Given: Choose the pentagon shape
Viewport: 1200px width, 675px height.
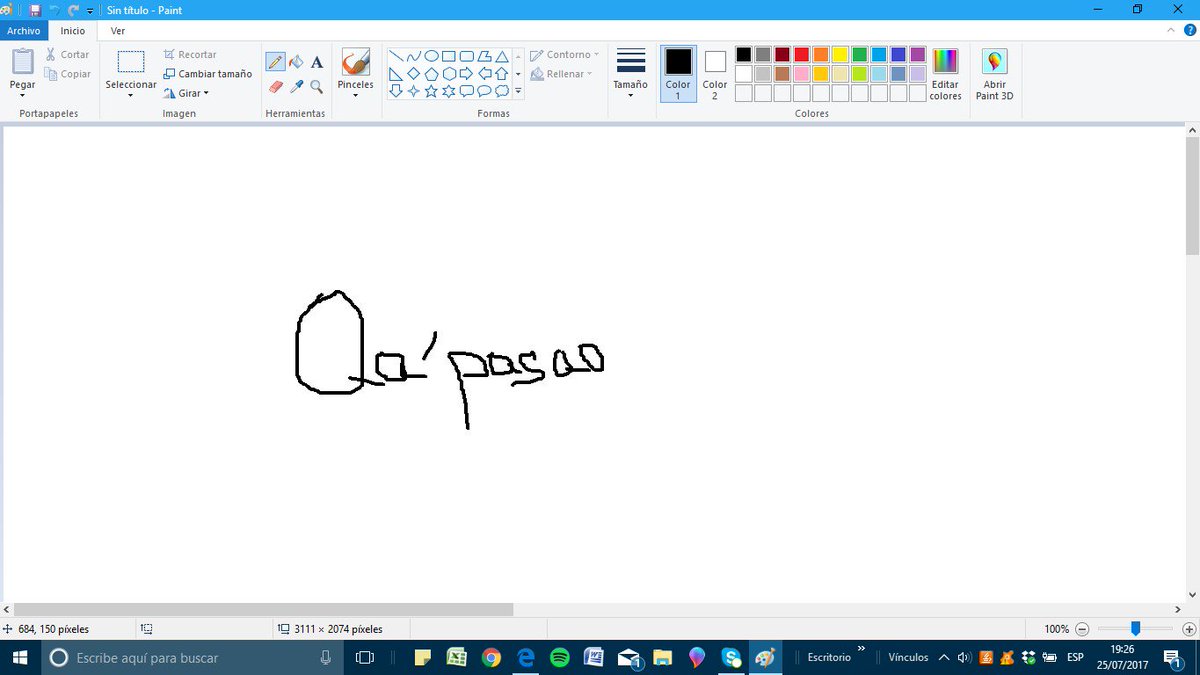Looking at the screenshot, I should tap(432, 74).
